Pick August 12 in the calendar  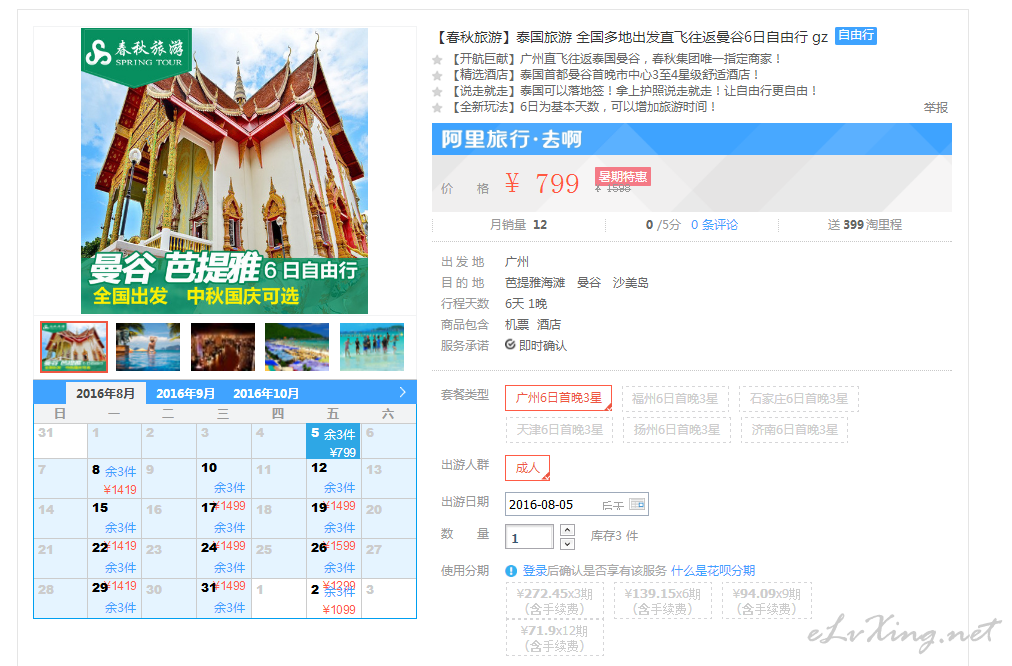333,478
